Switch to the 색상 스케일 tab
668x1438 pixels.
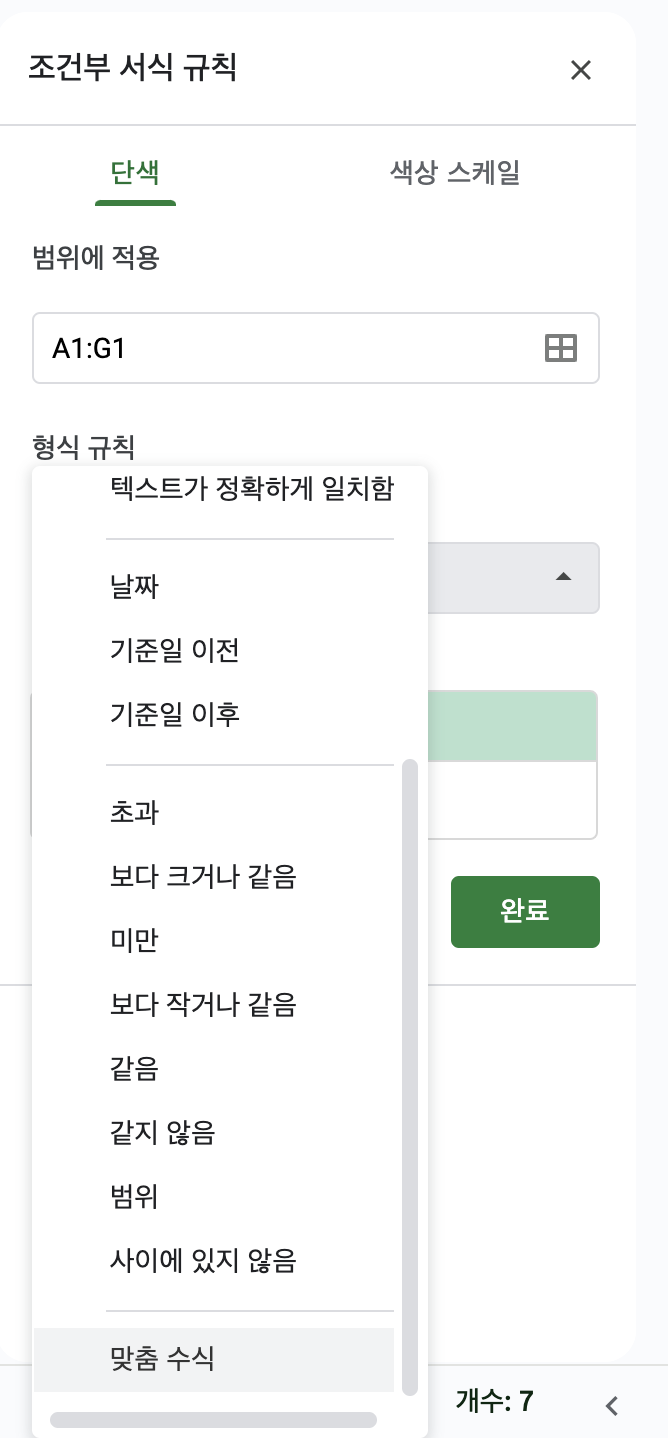pos(454,173)
